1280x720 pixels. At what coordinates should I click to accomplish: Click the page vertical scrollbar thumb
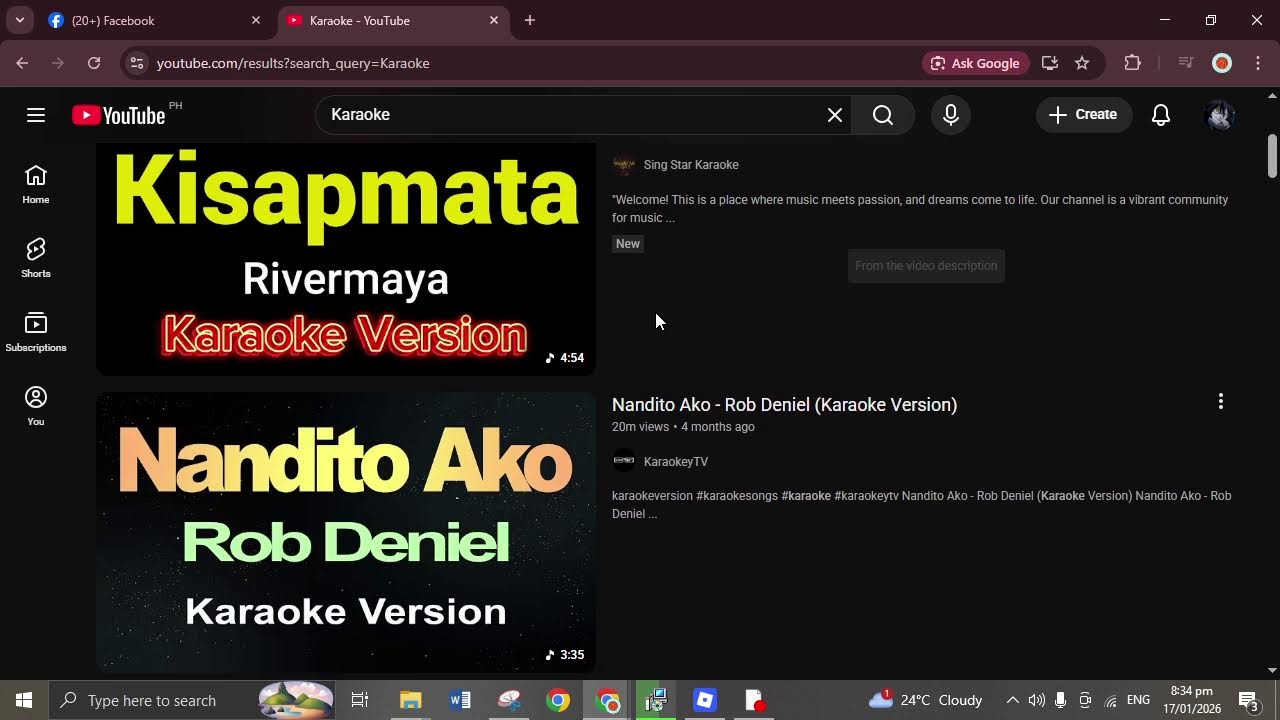coord(1272,155)
